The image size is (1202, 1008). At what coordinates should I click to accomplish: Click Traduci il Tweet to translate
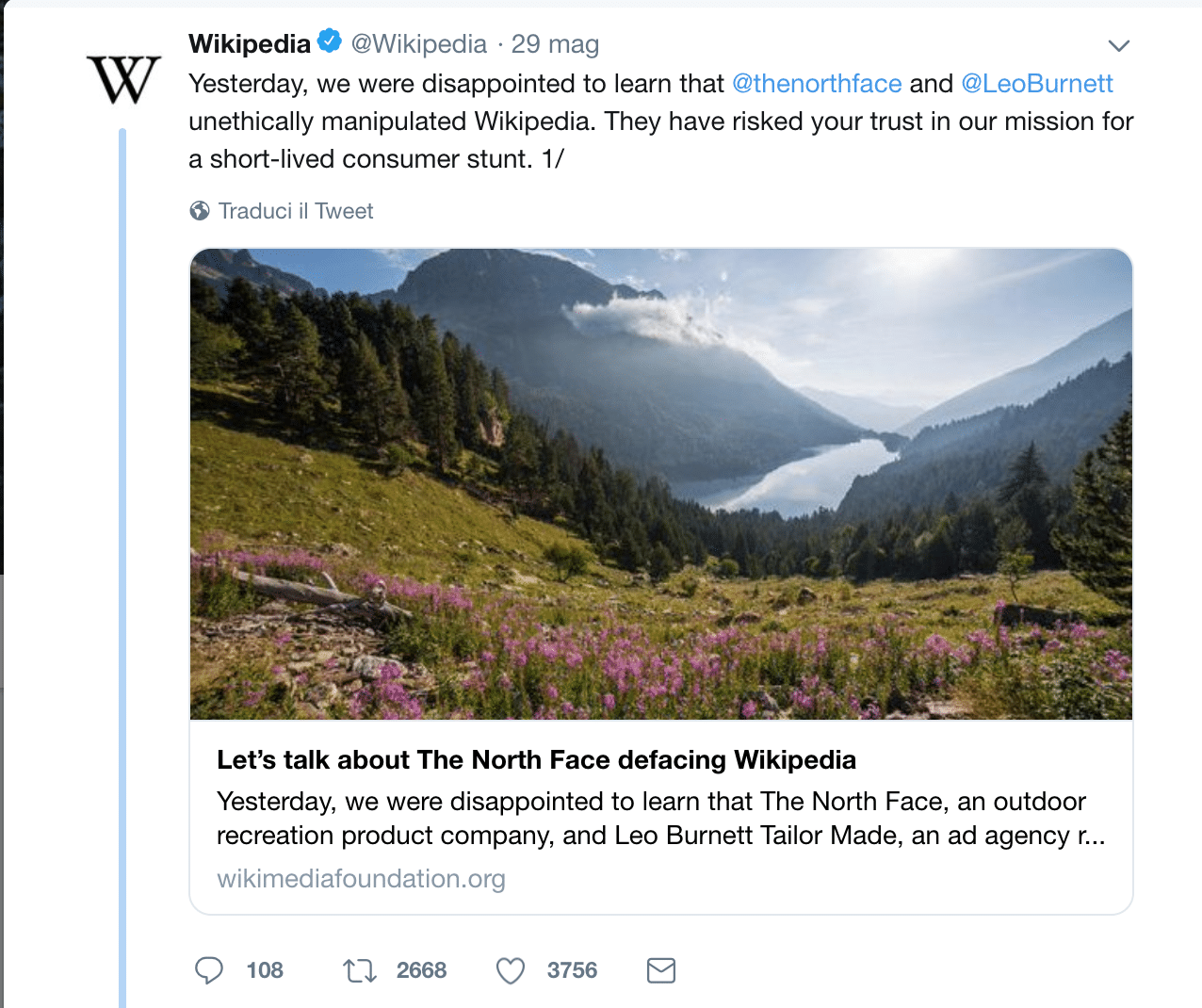(296, 211)
